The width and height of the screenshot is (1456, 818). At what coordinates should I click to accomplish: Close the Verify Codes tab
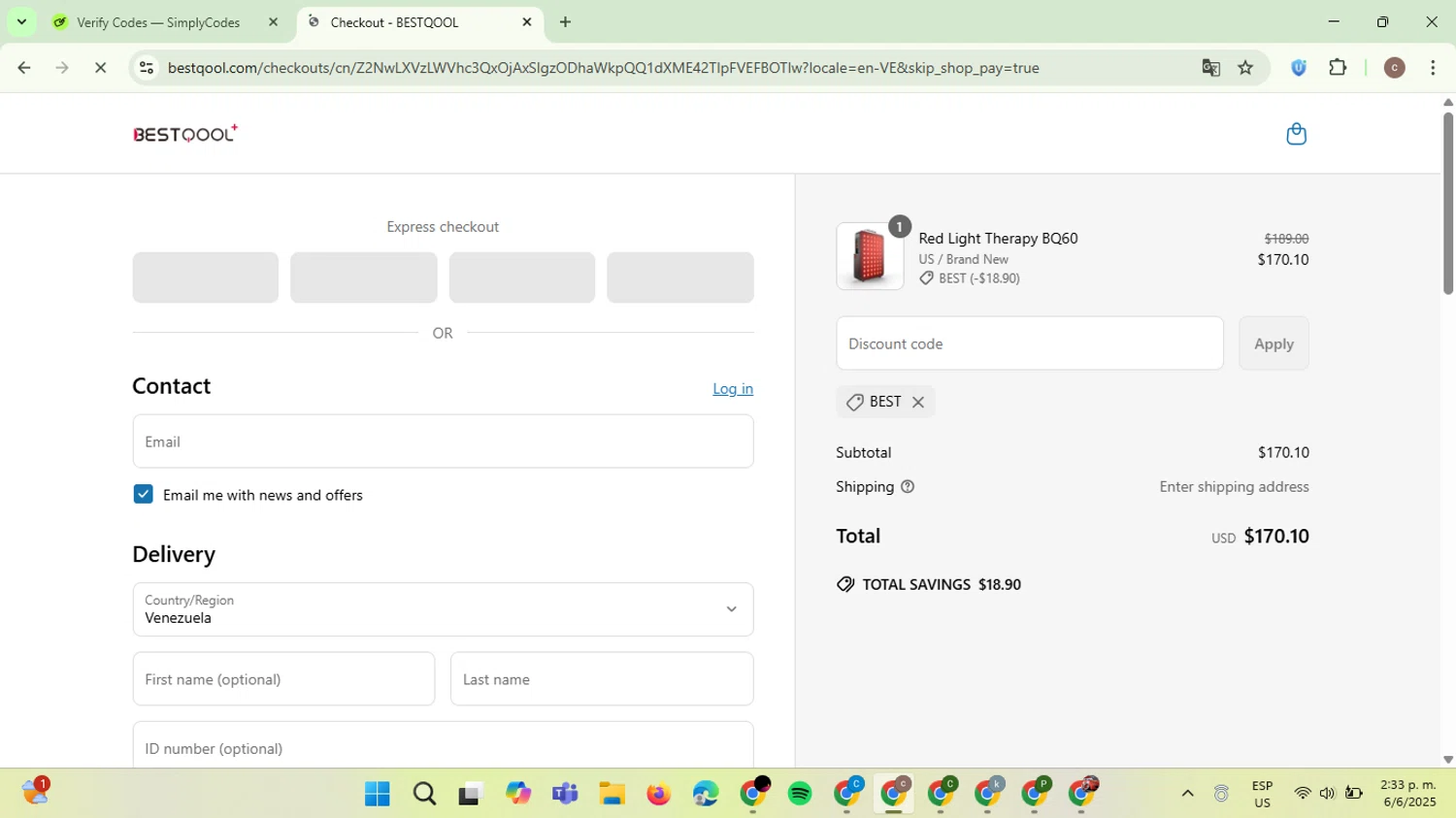click(x=273, y=21)
